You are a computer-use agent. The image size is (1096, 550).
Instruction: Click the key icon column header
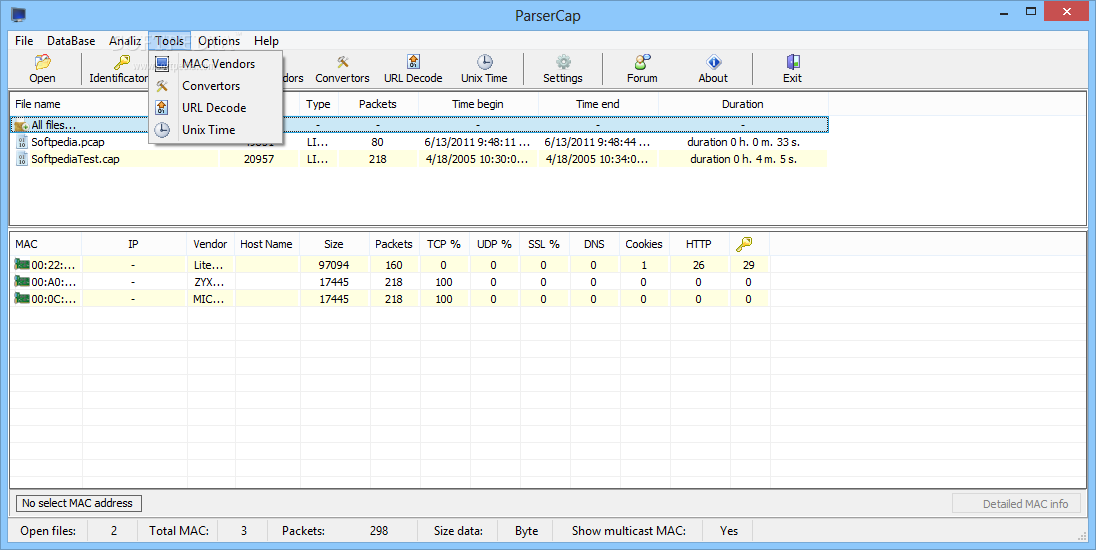(x=744, y=244)
